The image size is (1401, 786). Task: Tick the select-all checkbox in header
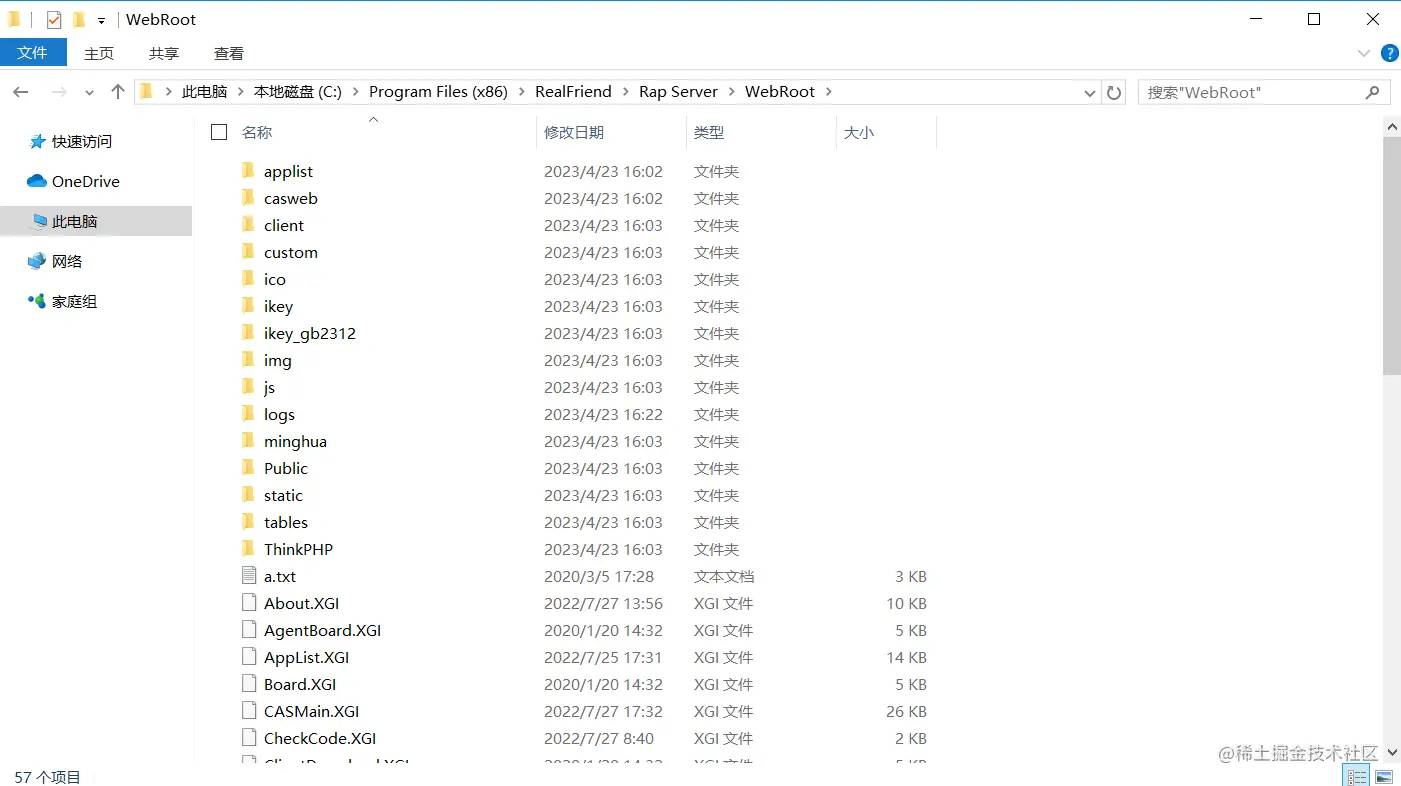(x=219, y=132)
